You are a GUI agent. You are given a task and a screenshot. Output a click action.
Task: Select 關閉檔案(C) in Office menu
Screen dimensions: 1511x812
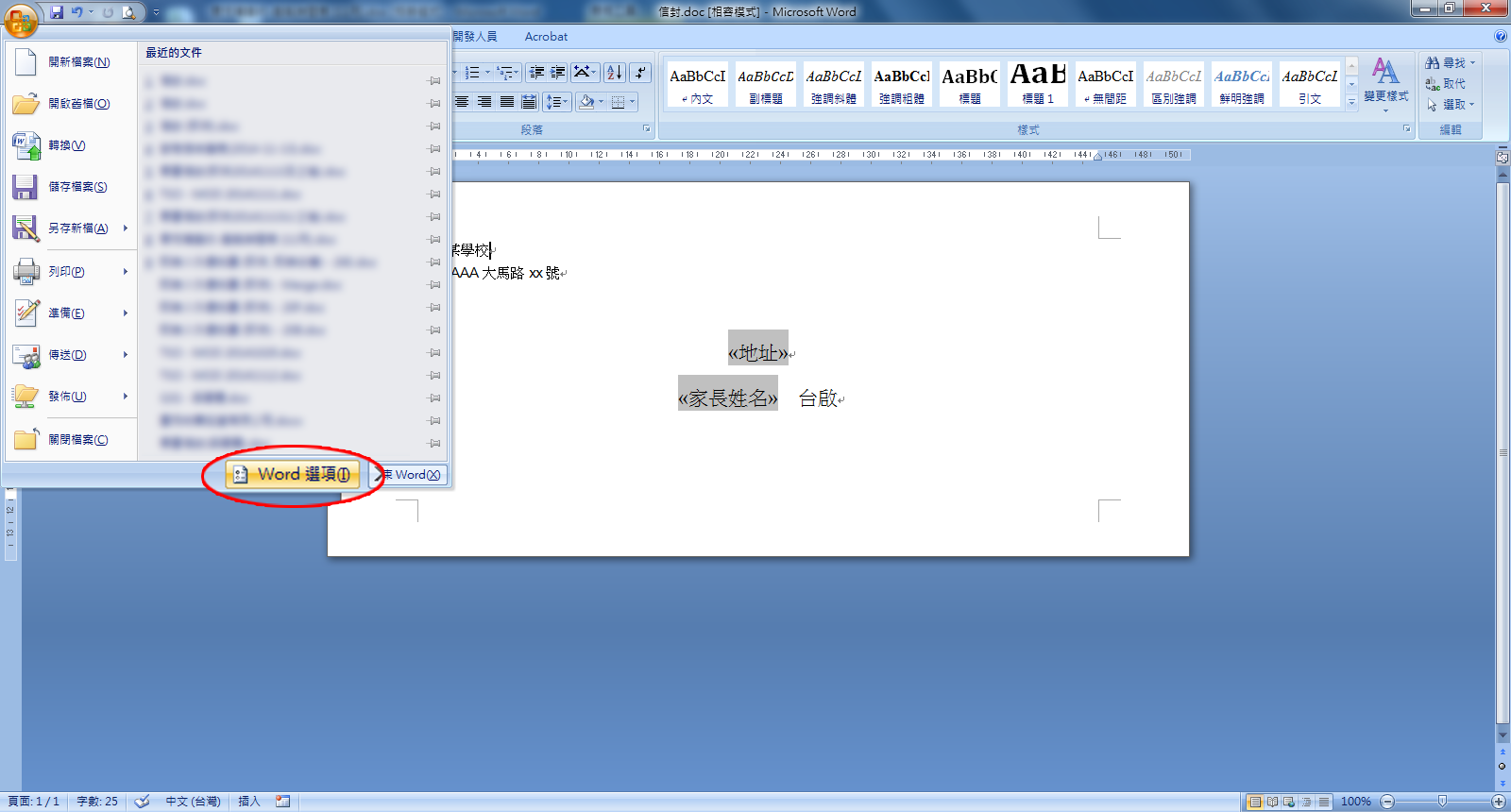point(71,440)
